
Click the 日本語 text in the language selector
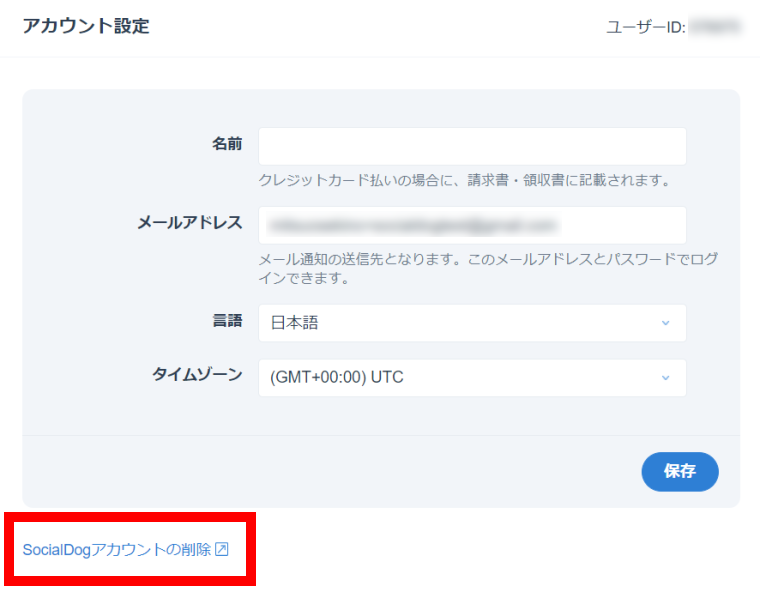(295, 323)
